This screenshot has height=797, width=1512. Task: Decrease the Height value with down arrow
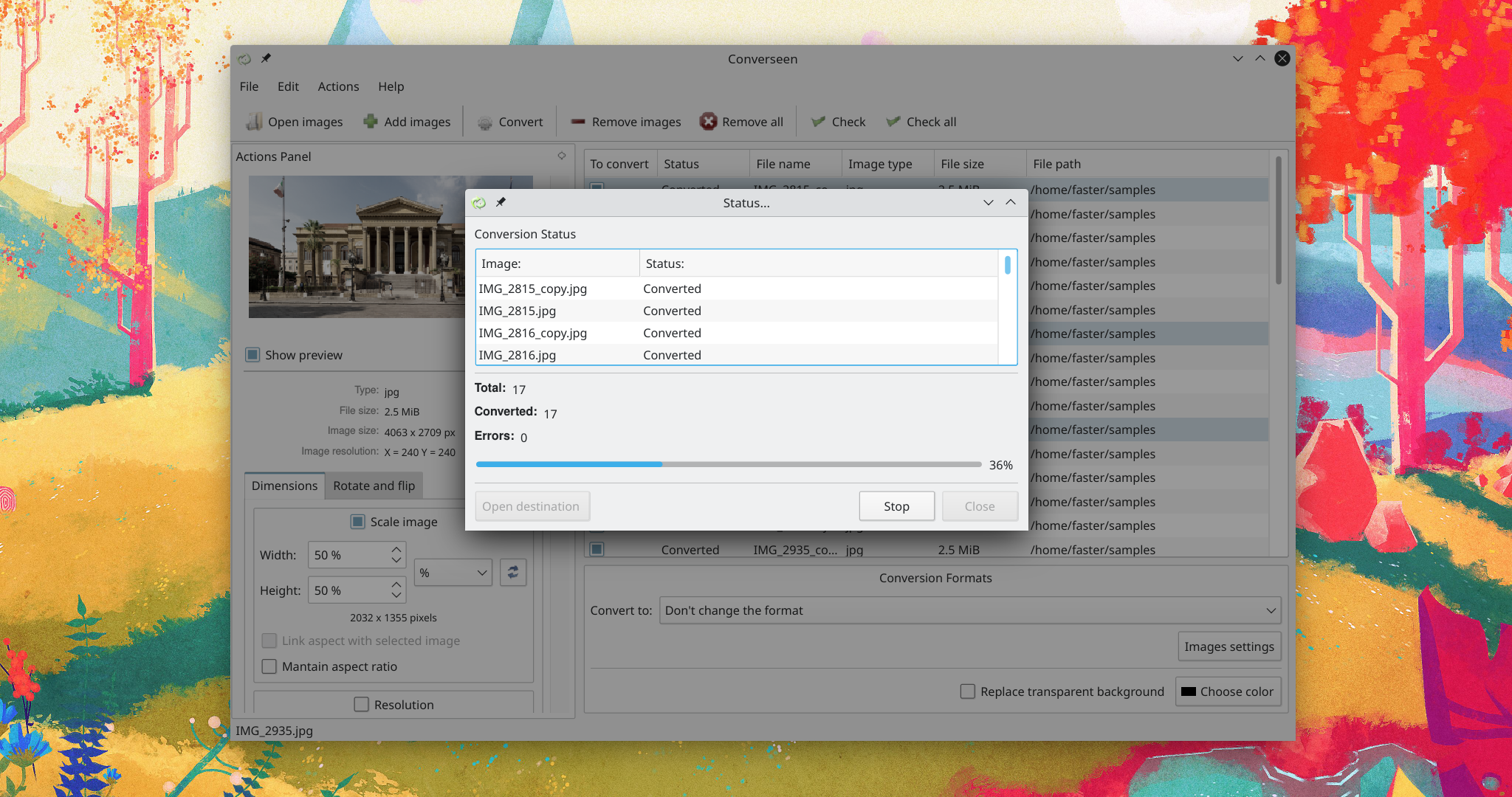396,596
